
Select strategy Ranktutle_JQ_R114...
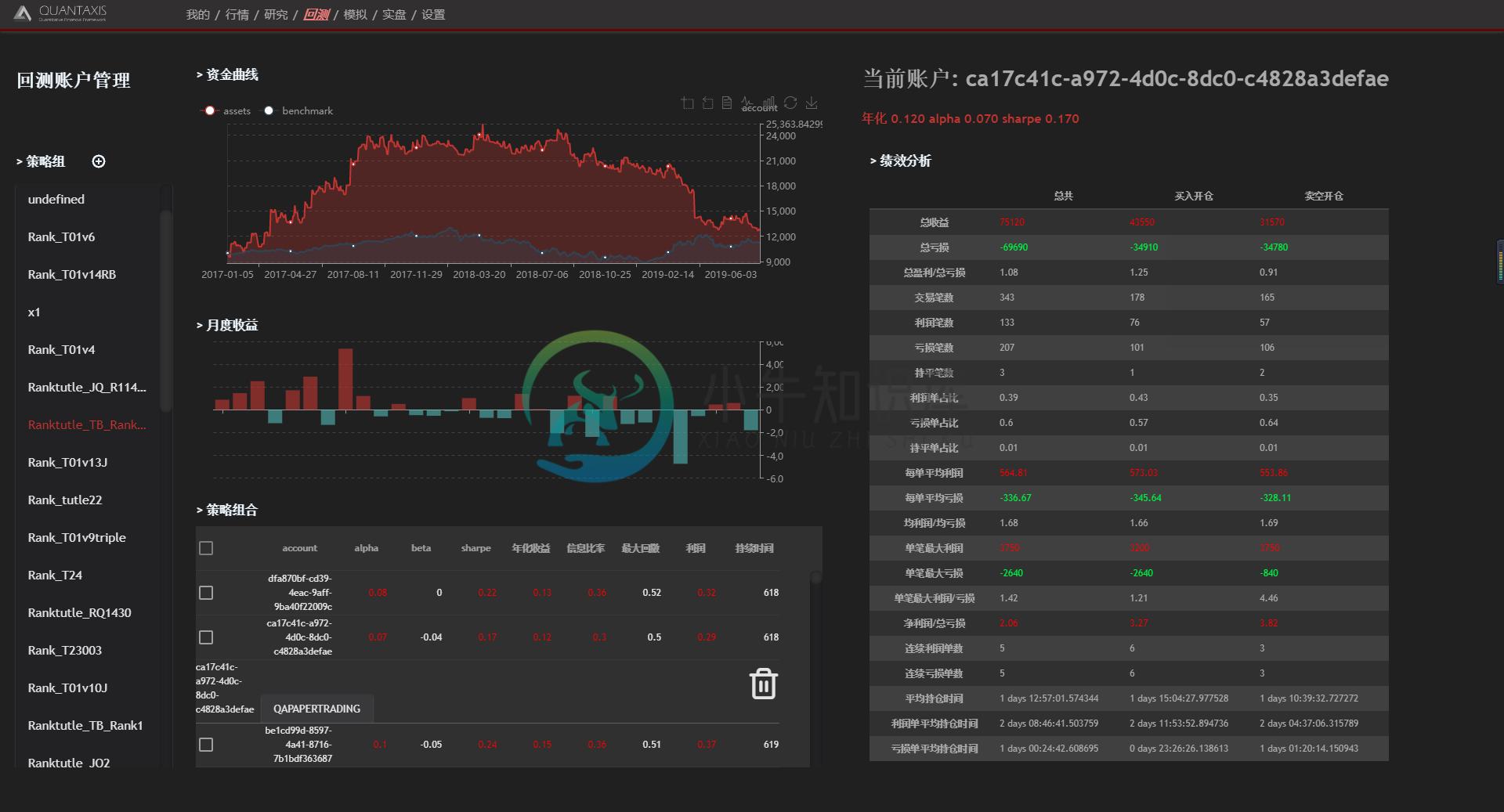coord(87,388)
